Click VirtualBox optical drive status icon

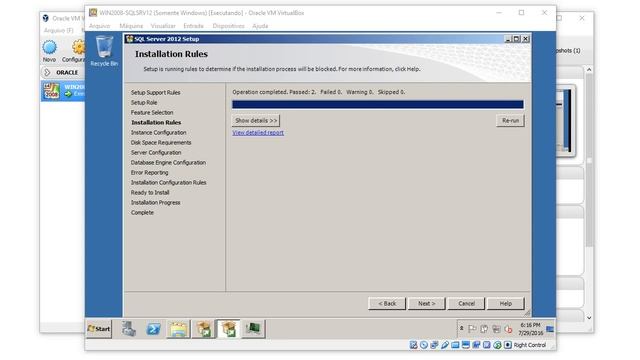click(x=424, y=345)
